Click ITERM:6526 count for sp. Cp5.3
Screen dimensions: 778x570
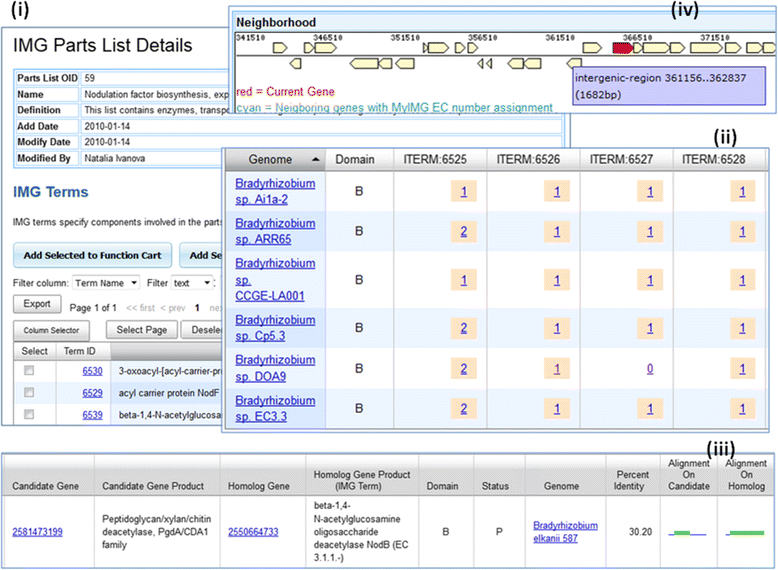(x=557, y=328)
